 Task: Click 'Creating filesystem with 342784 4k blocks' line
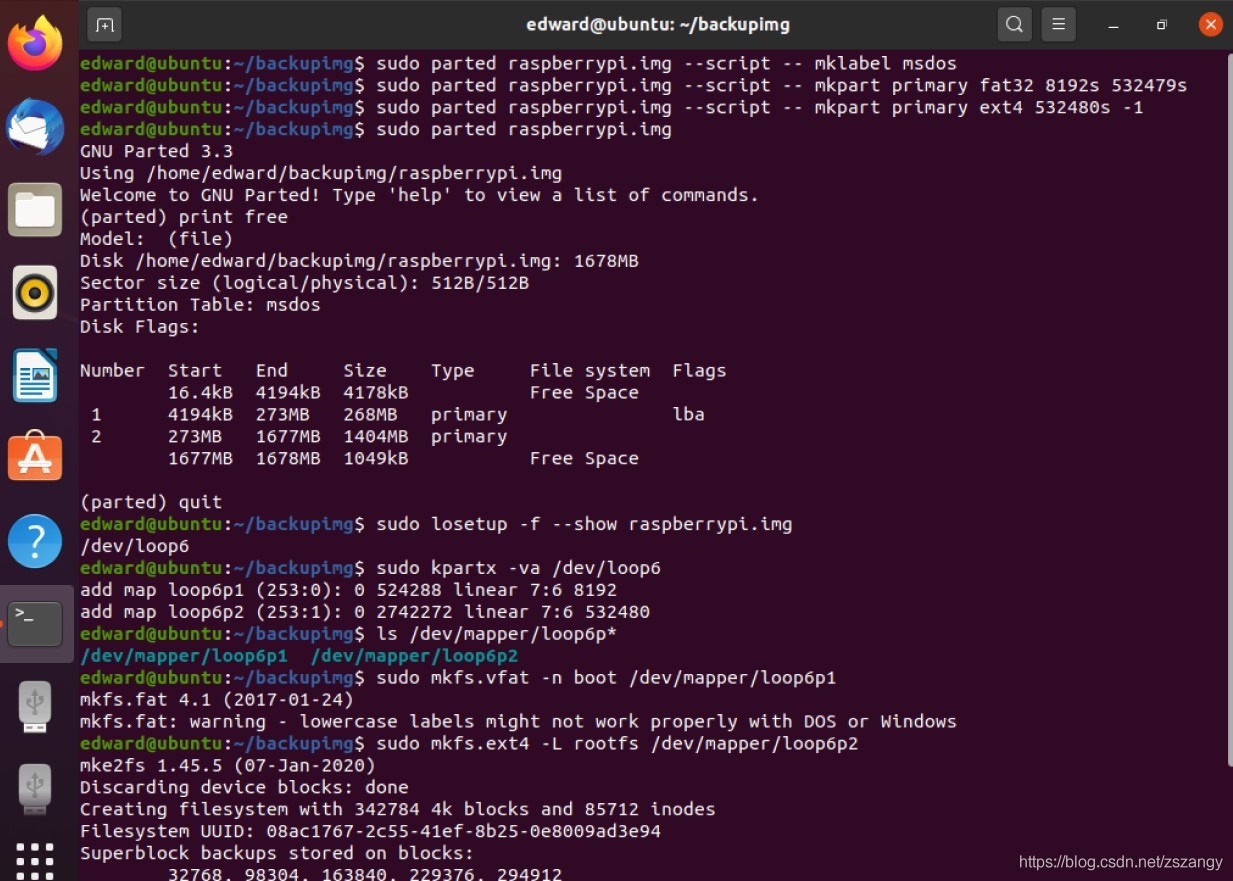coord(397,809)
